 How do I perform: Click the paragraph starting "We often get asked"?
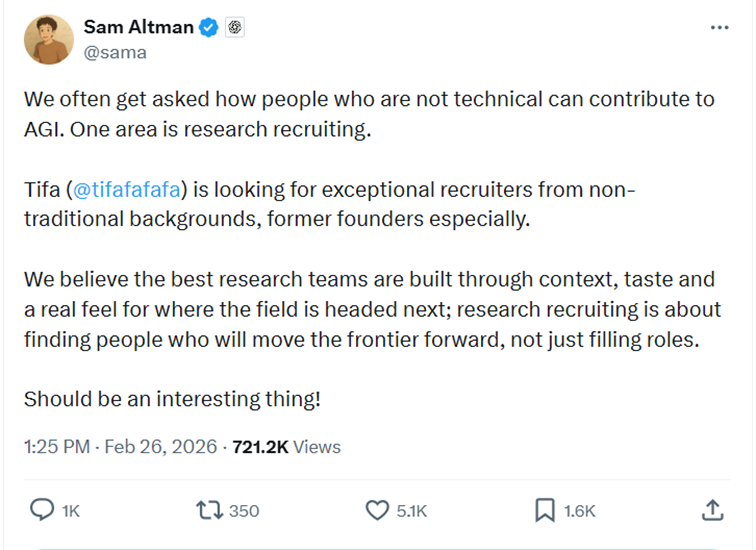(x=369, y=114)
